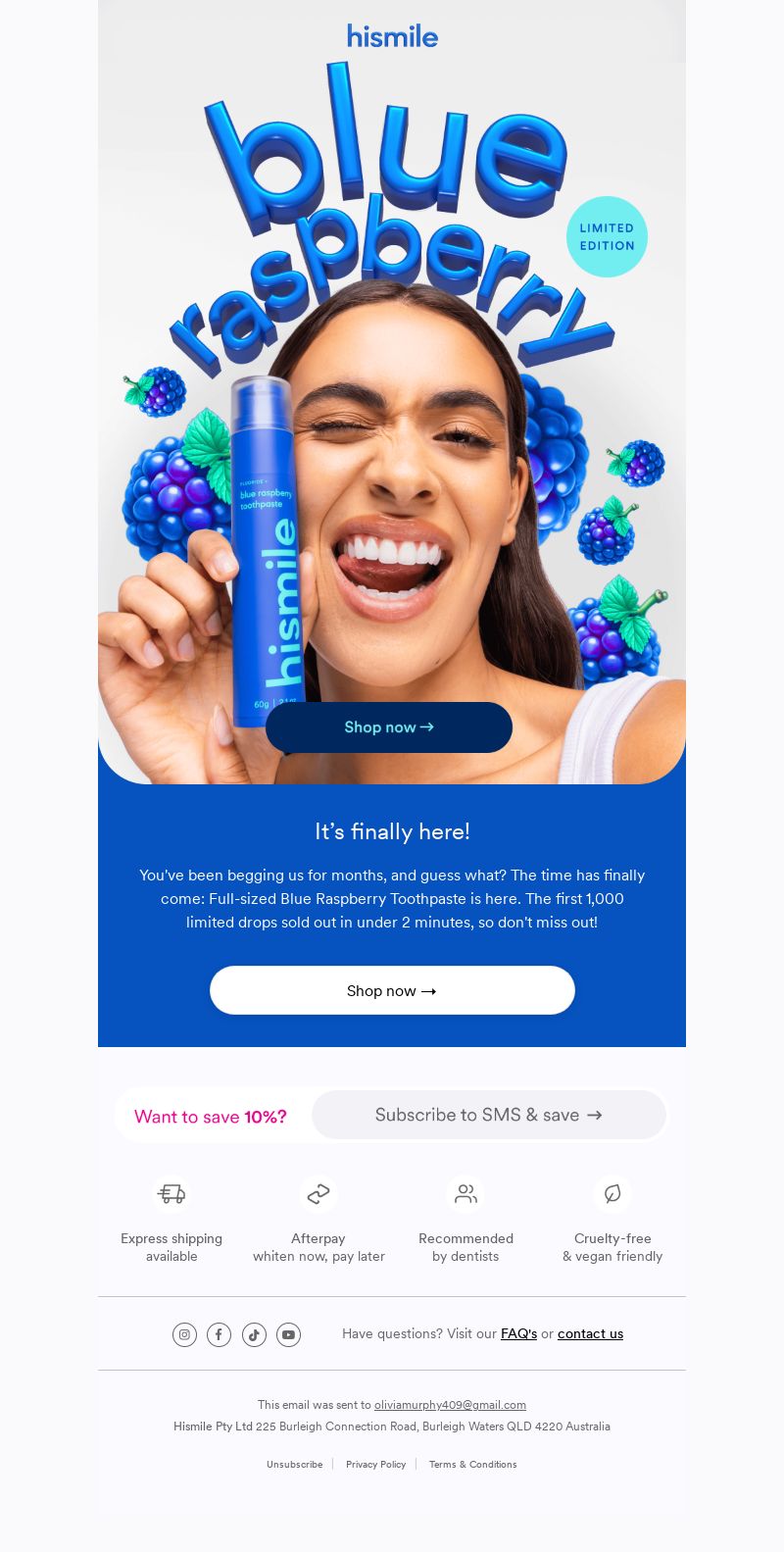
Task: Open the Privacy Policy link
Action: [x=375, y=1464]
